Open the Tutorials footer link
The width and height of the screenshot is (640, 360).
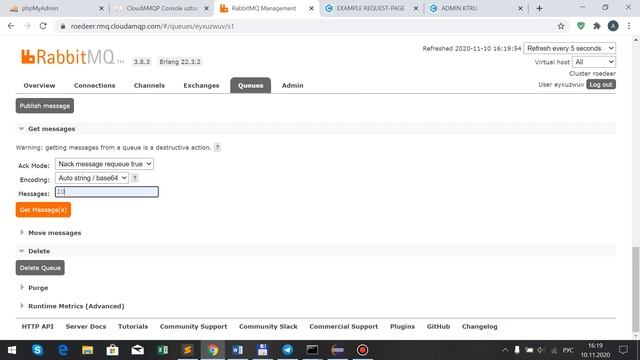tap(133, 327)
